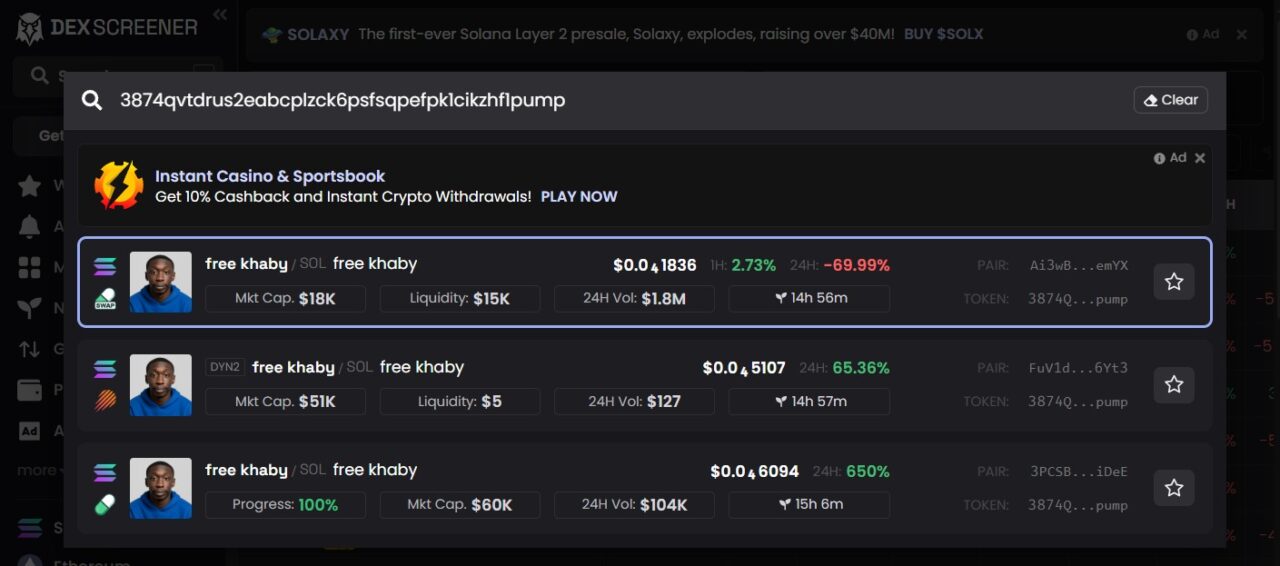The height and width of the screenshot is (566, 1280).
Task: Close the Instant Casino ad
Action: point(1200,158)
